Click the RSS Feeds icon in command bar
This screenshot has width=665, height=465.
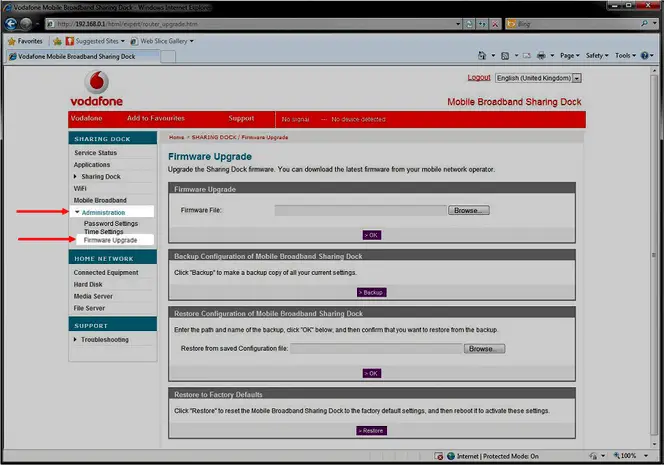click(505, 56)
